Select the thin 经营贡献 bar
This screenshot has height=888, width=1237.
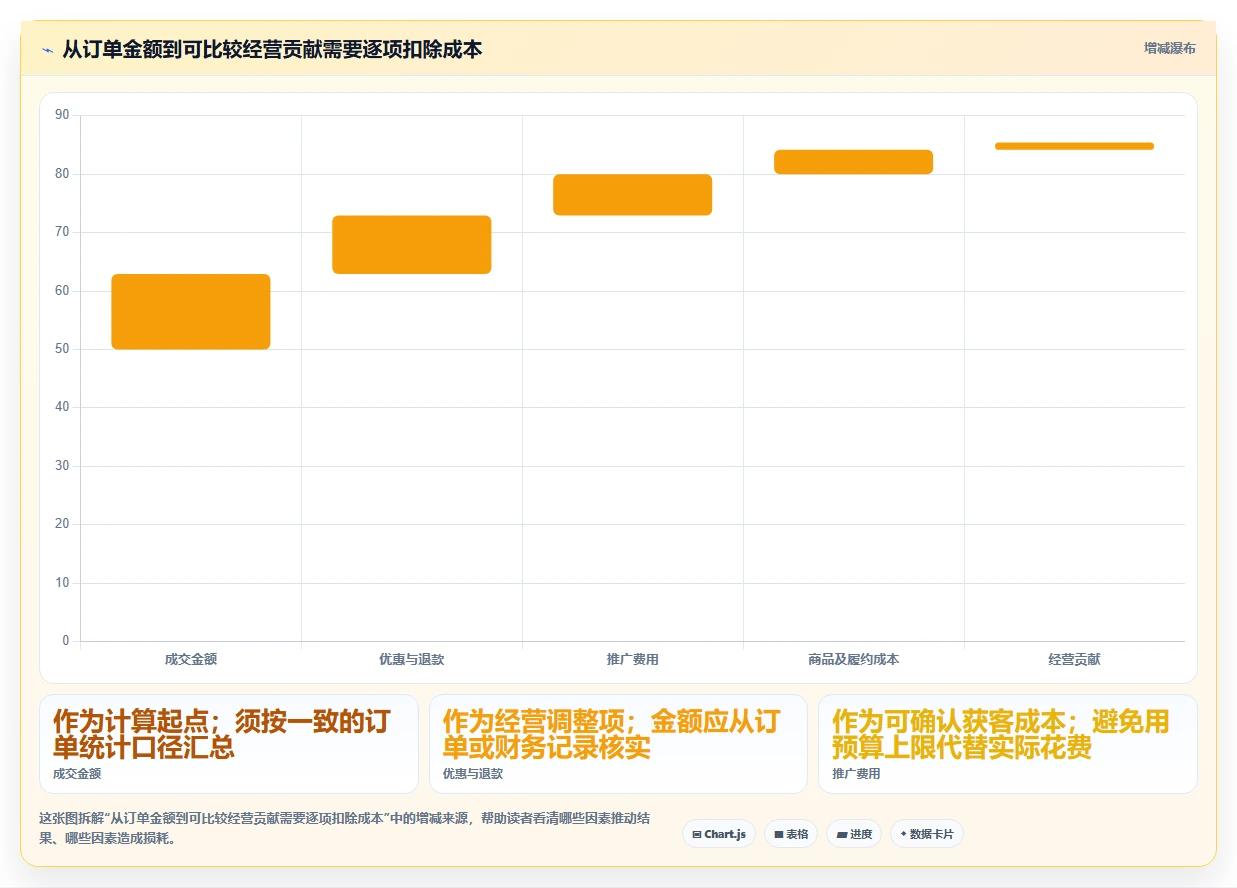(x=1075, y=146)
